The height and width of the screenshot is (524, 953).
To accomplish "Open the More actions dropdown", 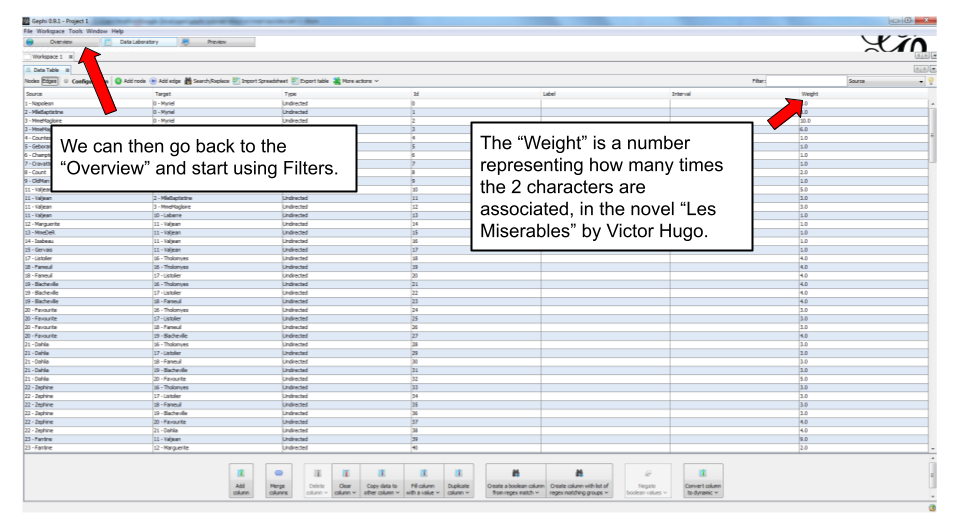I will [356, 81].
